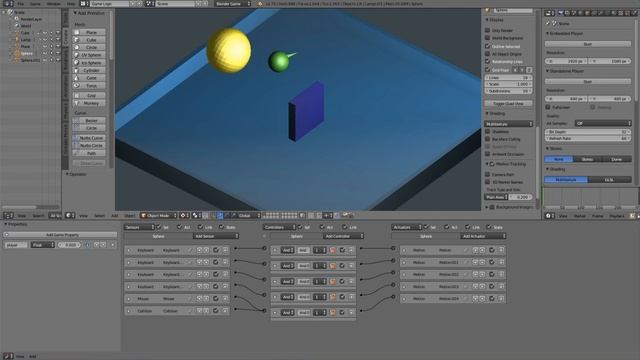Select None stereo mode
The height and width of the screenshot is (360, 640).
click(x=558, y=159)
